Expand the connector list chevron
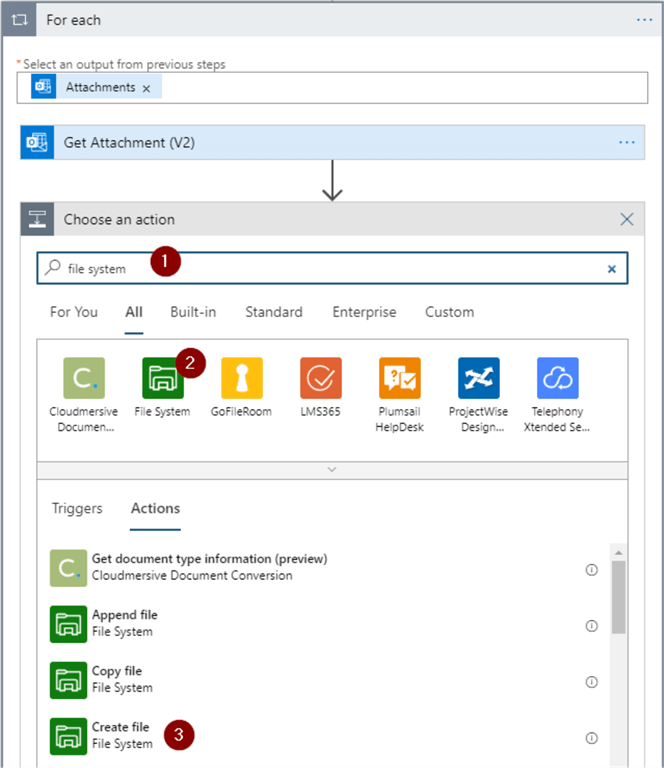The width and height of the screenshot is (664, 768). [x=332, y=469]
